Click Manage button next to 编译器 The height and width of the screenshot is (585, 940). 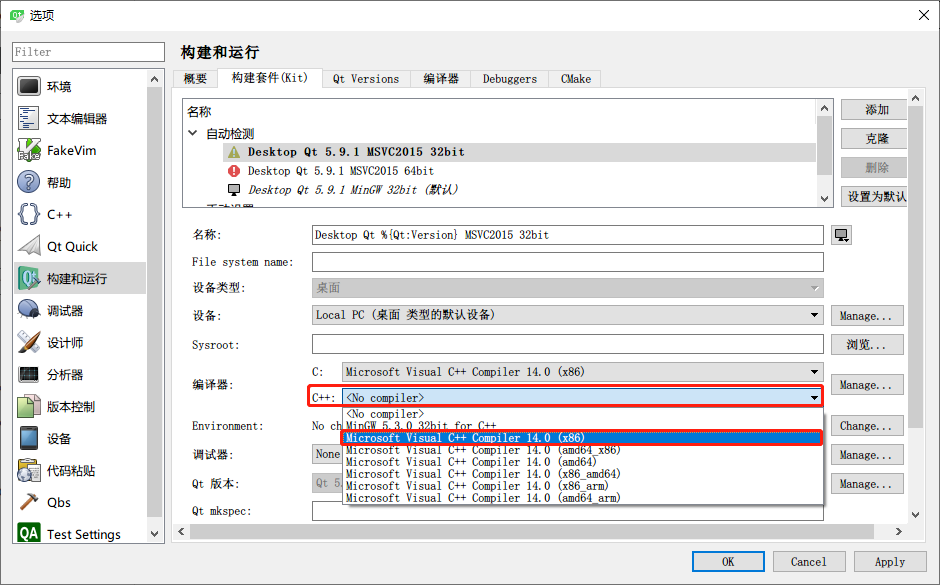[867, 385]
